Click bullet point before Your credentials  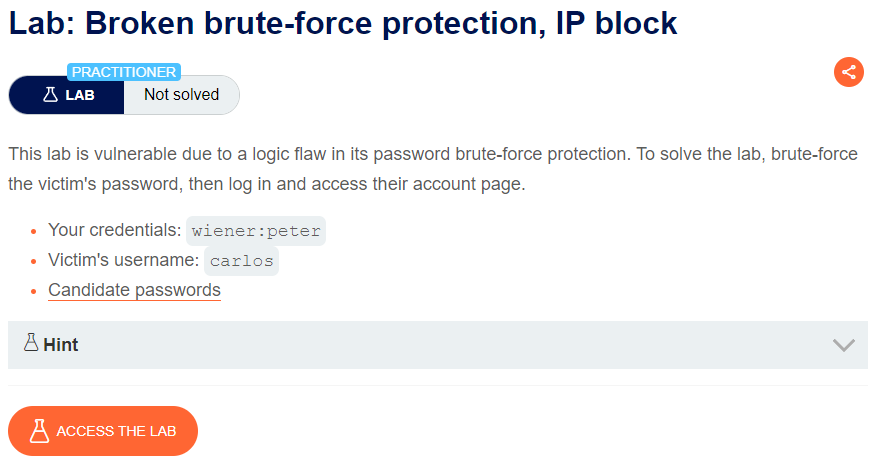34,231
